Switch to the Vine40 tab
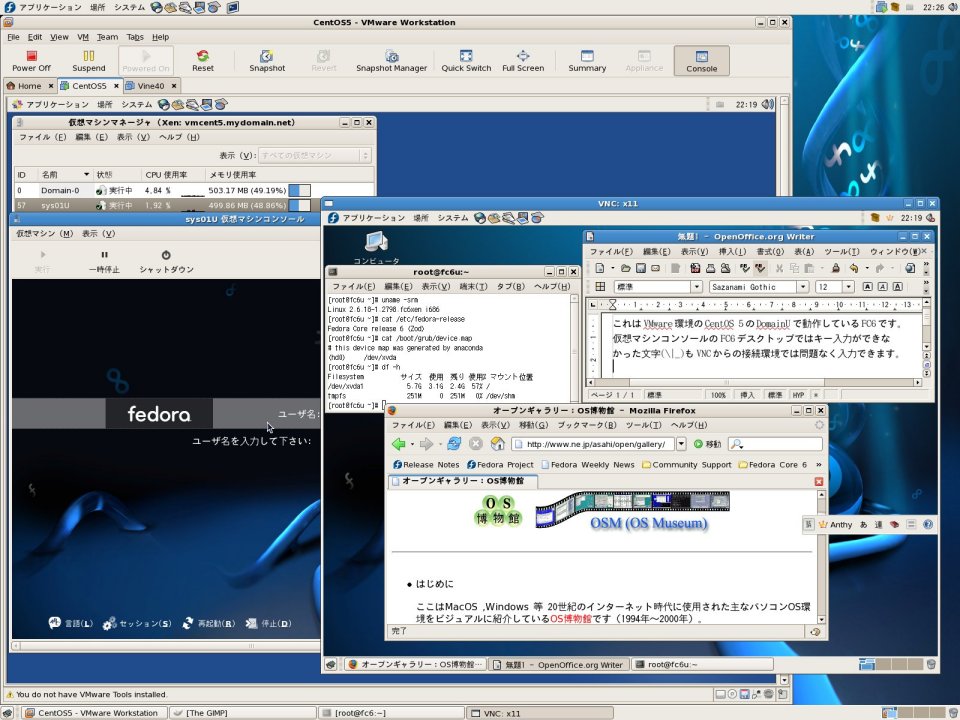 coord(150,86)
